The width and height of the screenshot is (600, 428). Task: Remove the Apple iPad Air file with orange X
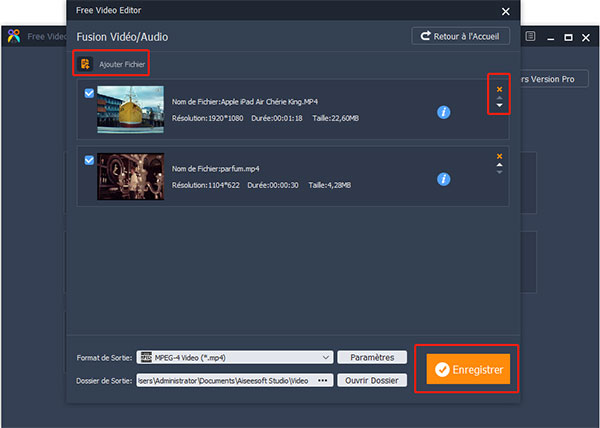499,89
